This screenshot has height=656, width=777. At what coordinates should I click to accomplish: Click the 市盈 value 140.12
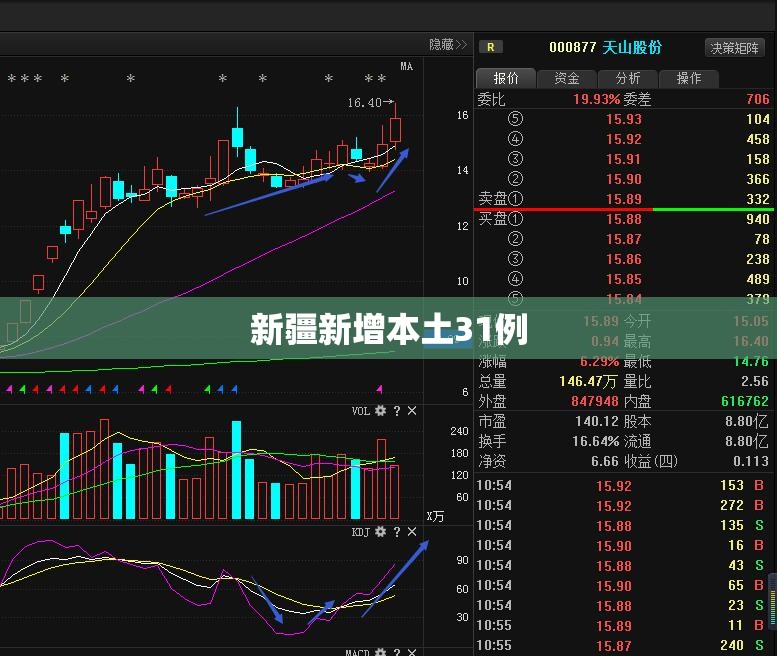597,422
